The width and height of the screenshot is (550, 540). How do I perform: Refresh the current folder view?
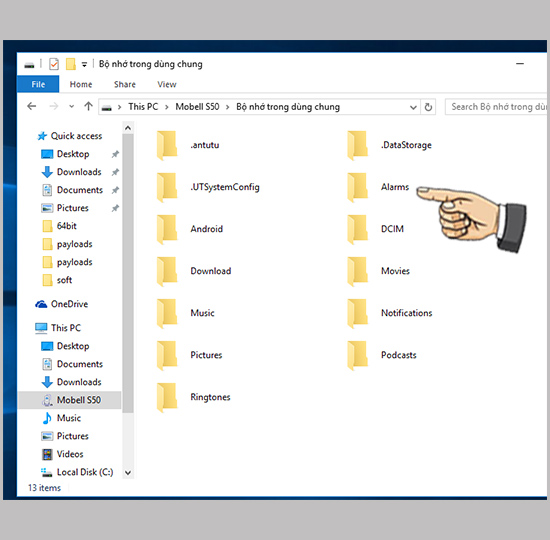coord(428,107)
